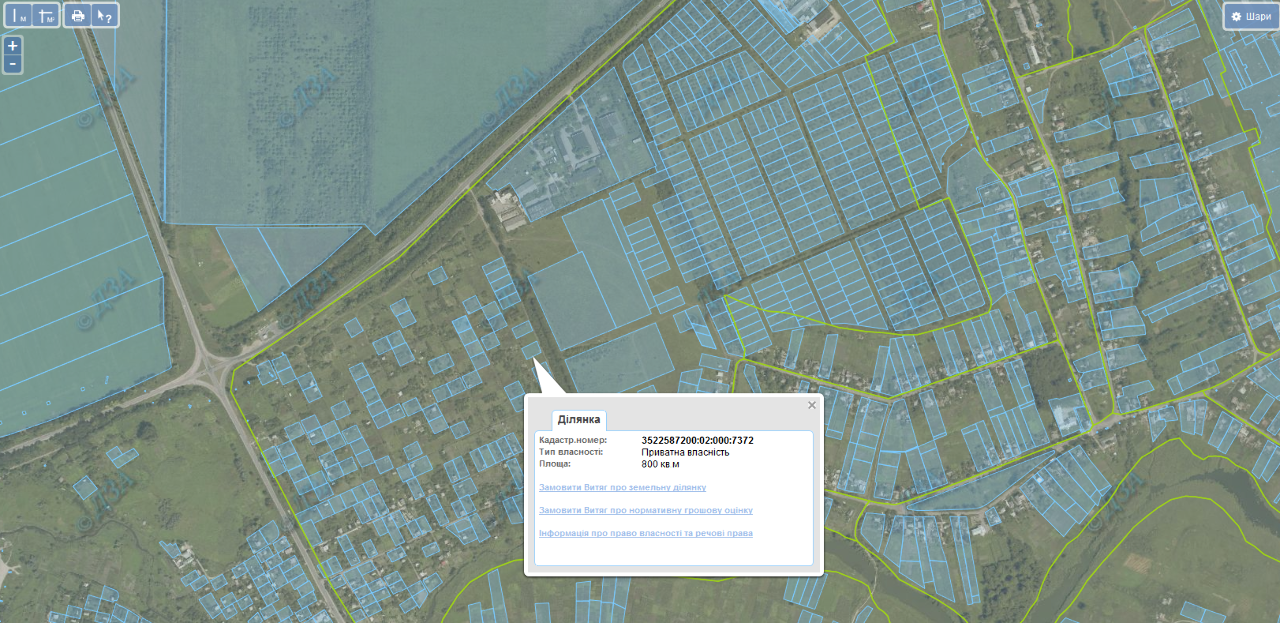Select the Ділянка tab in popup
The image size is (1280, 623).
[579, 419]
